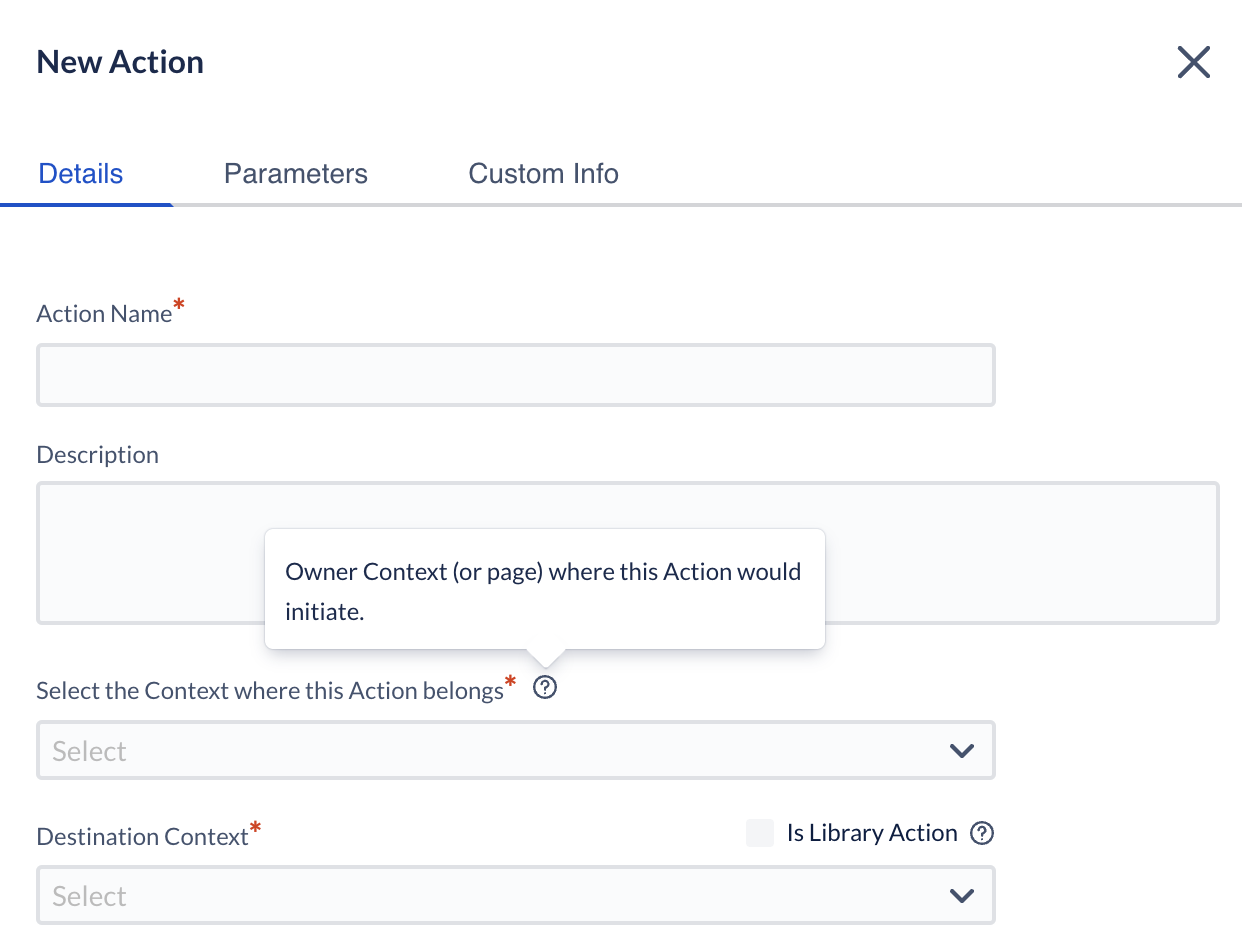This screenshot has width=1242, height=948.
Task: Click the Action Name field label
Action: (x=105, y=314)
